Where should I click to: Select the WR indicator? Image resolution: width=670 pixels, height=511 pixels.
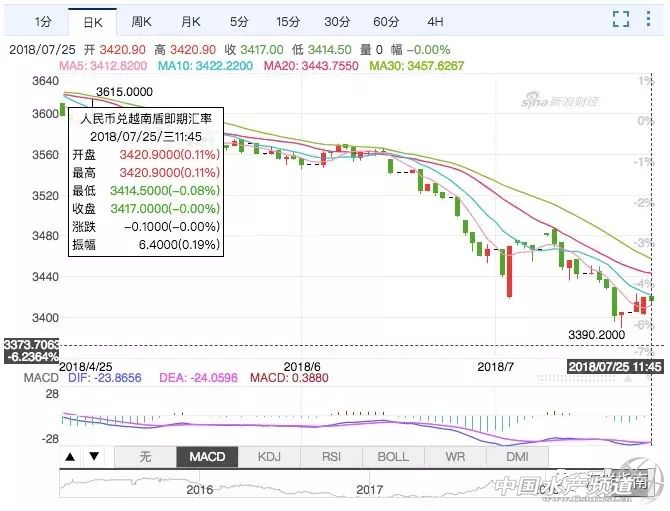click(x=455, y=457)
